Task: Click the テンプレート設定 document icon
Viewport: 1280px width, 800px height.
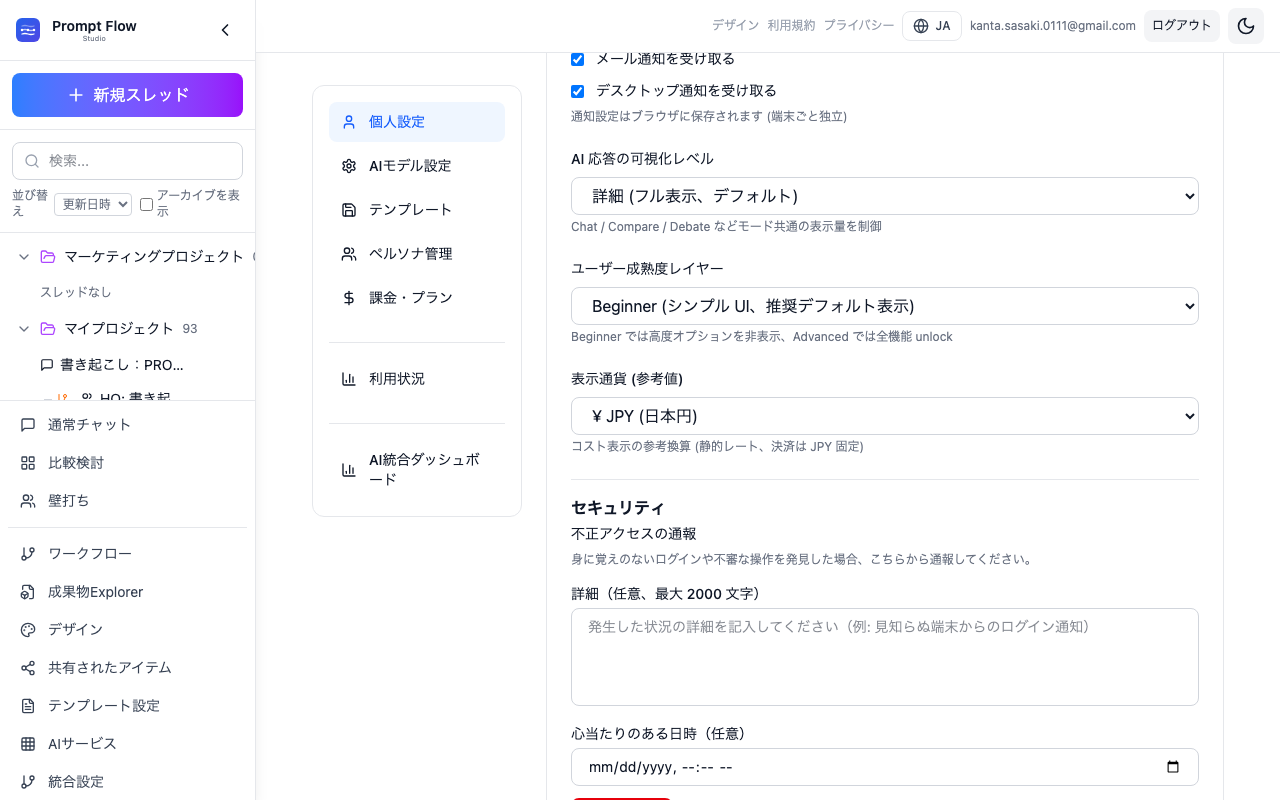Action: coord(28,706)
